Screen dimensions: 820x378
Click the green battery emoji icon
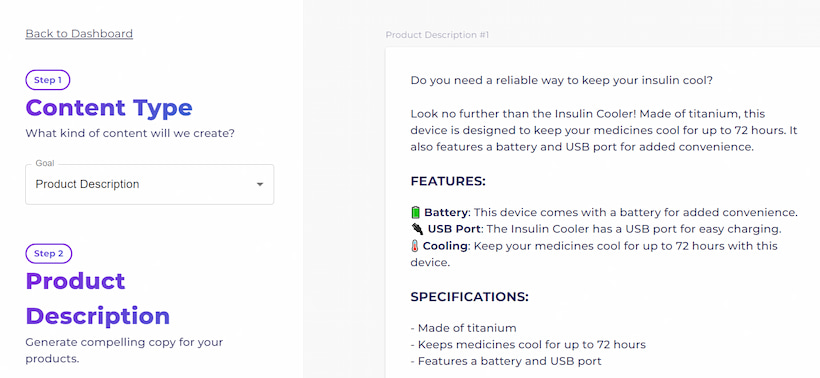[415, 212]
